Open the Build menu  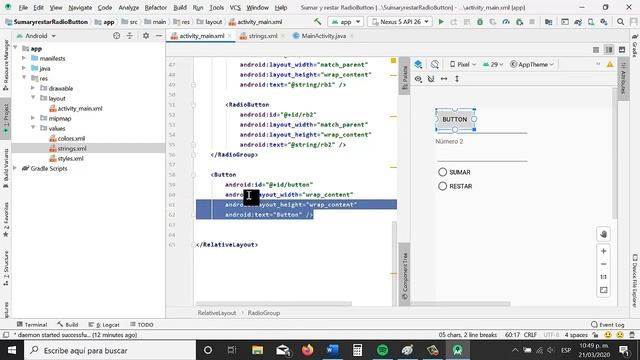180,7
